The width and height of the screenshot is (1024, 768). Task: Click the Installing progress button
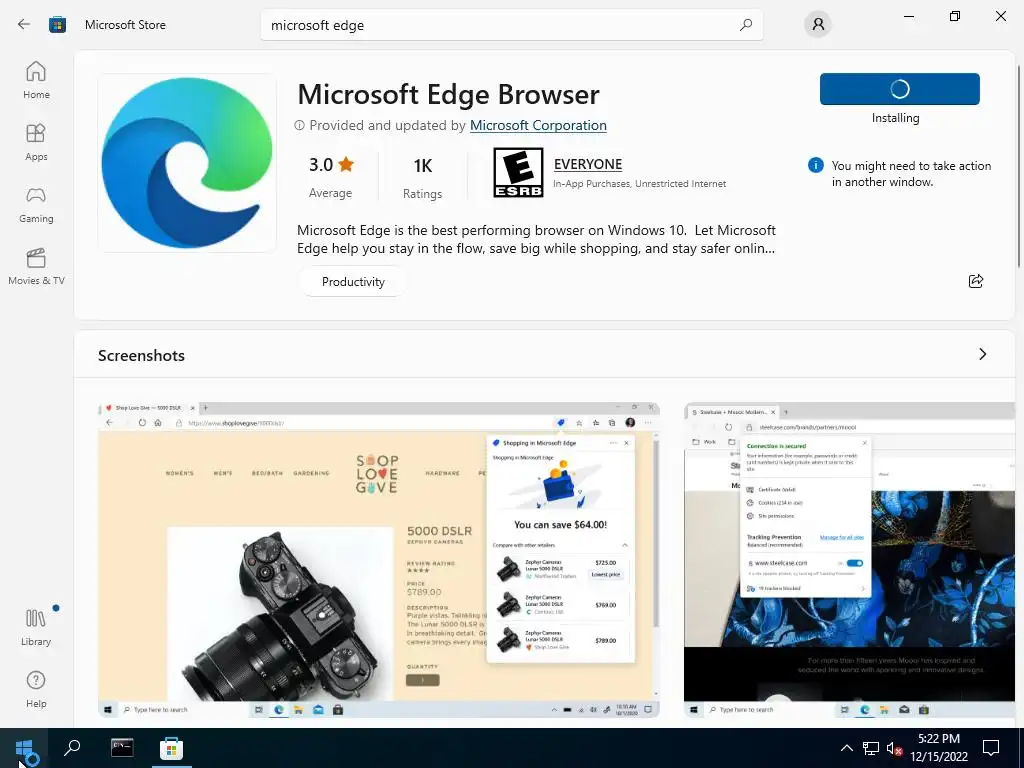coord(899,89)
